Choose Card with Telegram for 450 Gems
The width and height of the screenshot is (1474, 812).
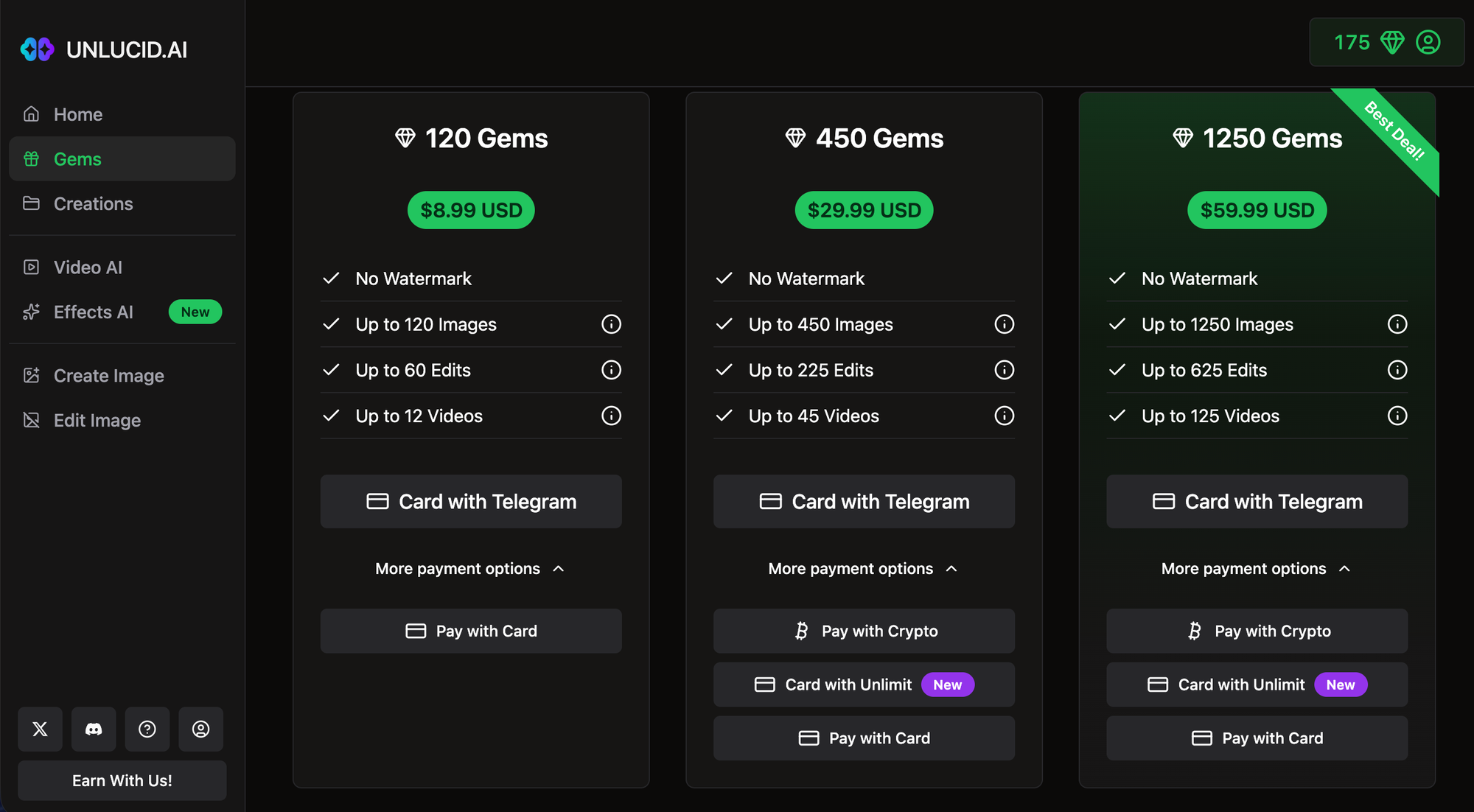tap(864, 502)
